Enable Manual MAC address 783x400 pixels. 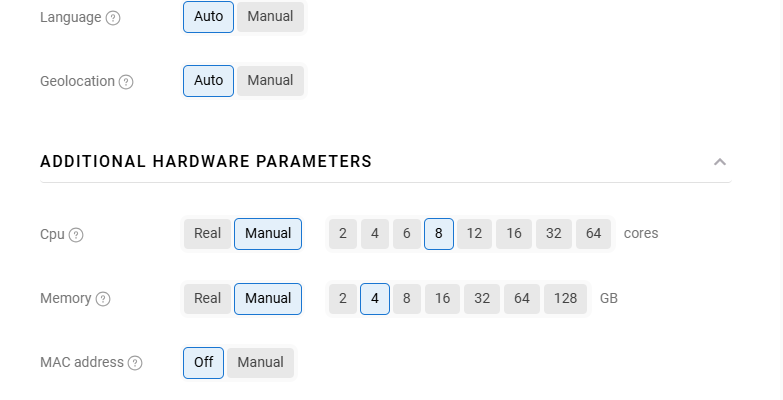tap(260, 362)
